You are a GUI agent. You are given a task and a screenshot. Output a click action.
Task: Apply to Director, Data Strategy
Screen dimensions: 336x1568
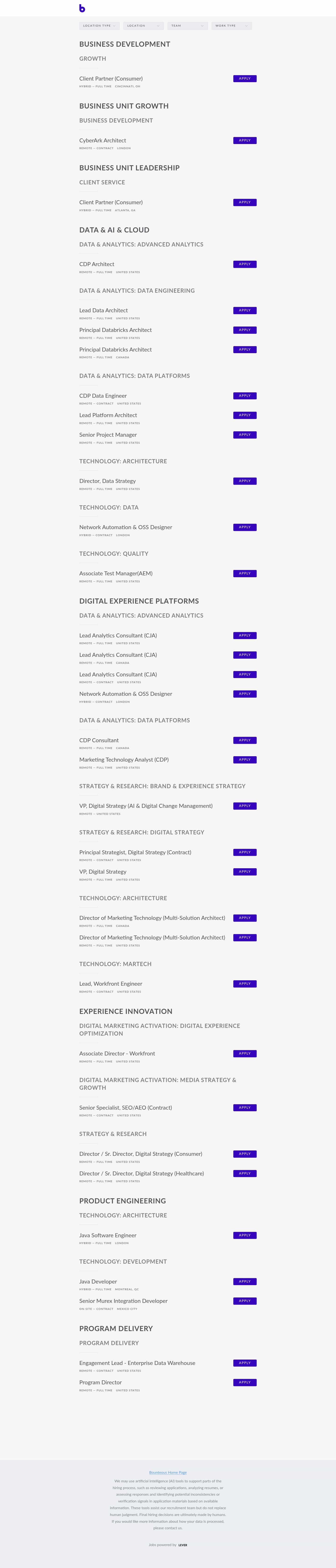[245, 481]
